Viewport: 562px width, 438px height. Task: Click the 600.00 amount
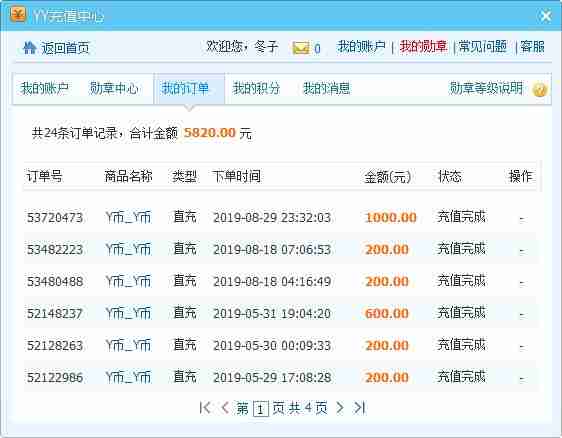pos(387,314)
